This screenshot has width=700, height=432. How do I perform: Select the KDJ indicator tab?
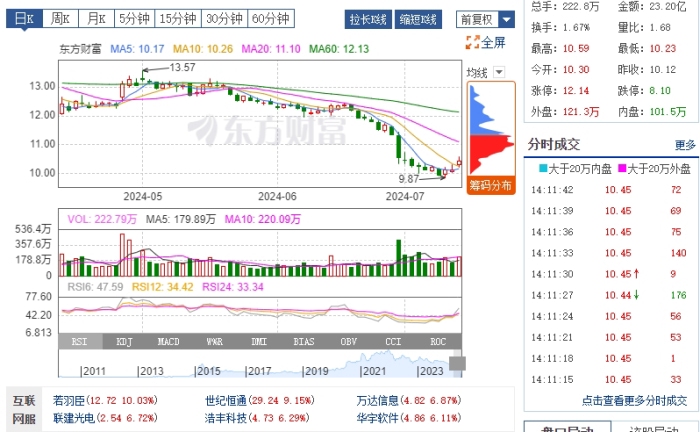(125, 342)
